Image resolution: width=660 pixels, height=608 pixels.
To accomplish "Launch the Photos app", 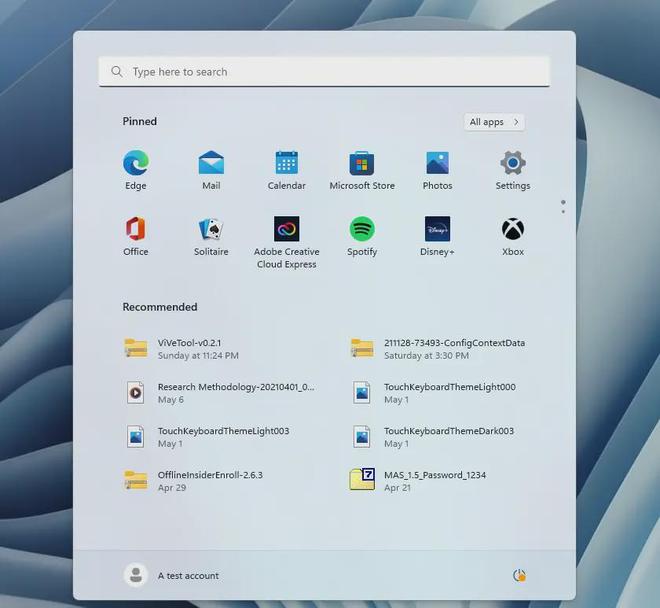I will [x=437, y=164].
